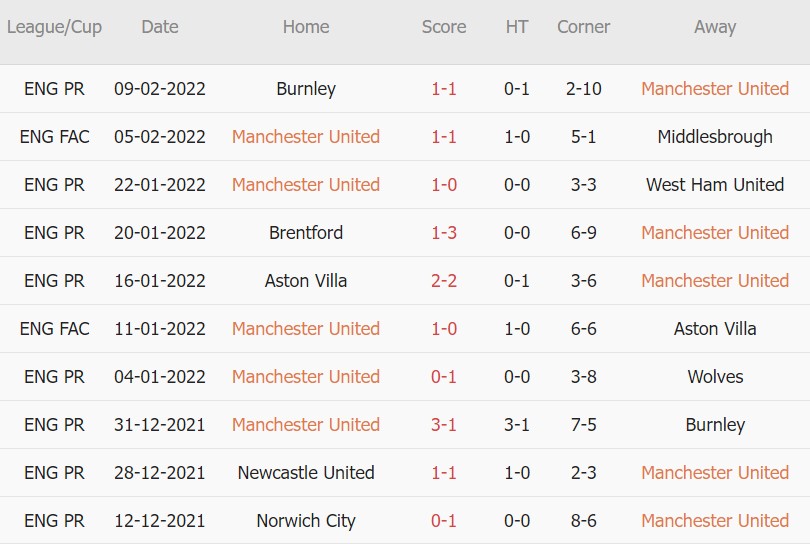
Task: Click the 2-10 corner count cell
Action: pos(583,89)
